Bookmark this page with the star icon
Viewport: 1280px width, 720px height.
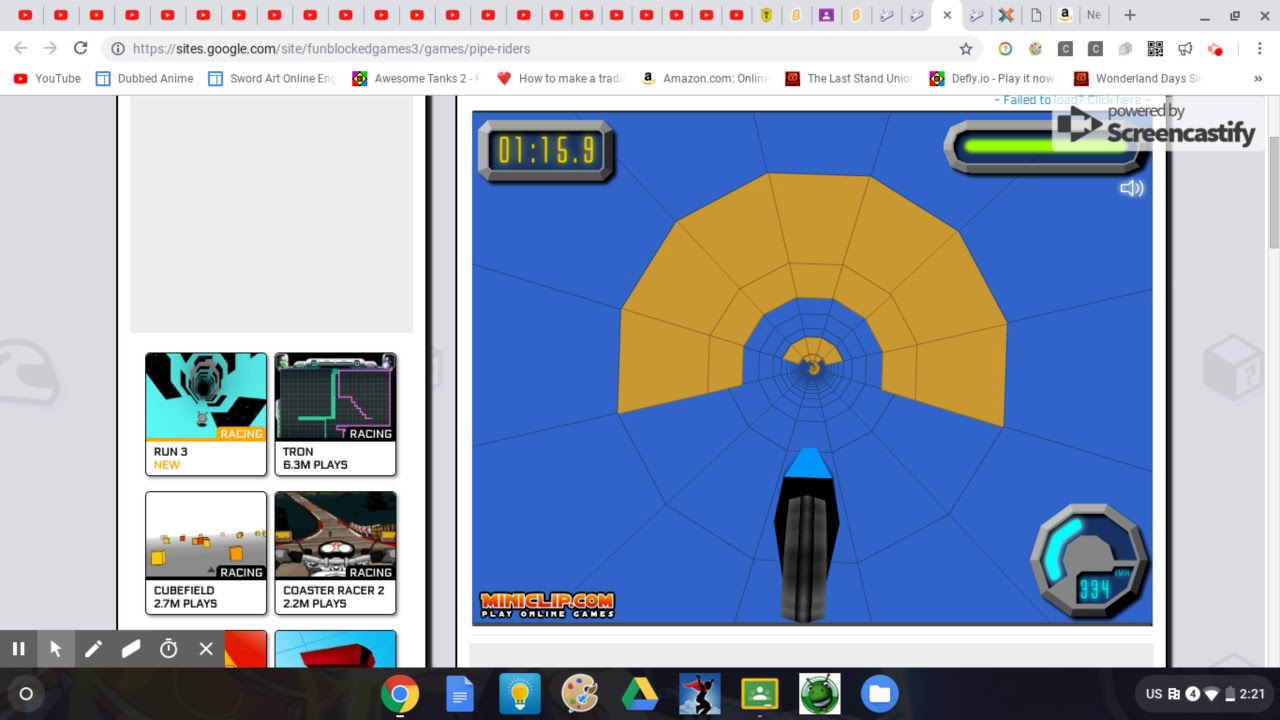[965, 48]
